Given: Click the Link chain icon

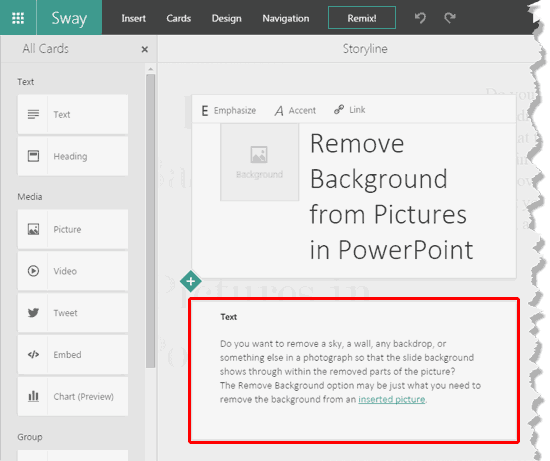Looking at the screenshot, I should pos(339,110).
